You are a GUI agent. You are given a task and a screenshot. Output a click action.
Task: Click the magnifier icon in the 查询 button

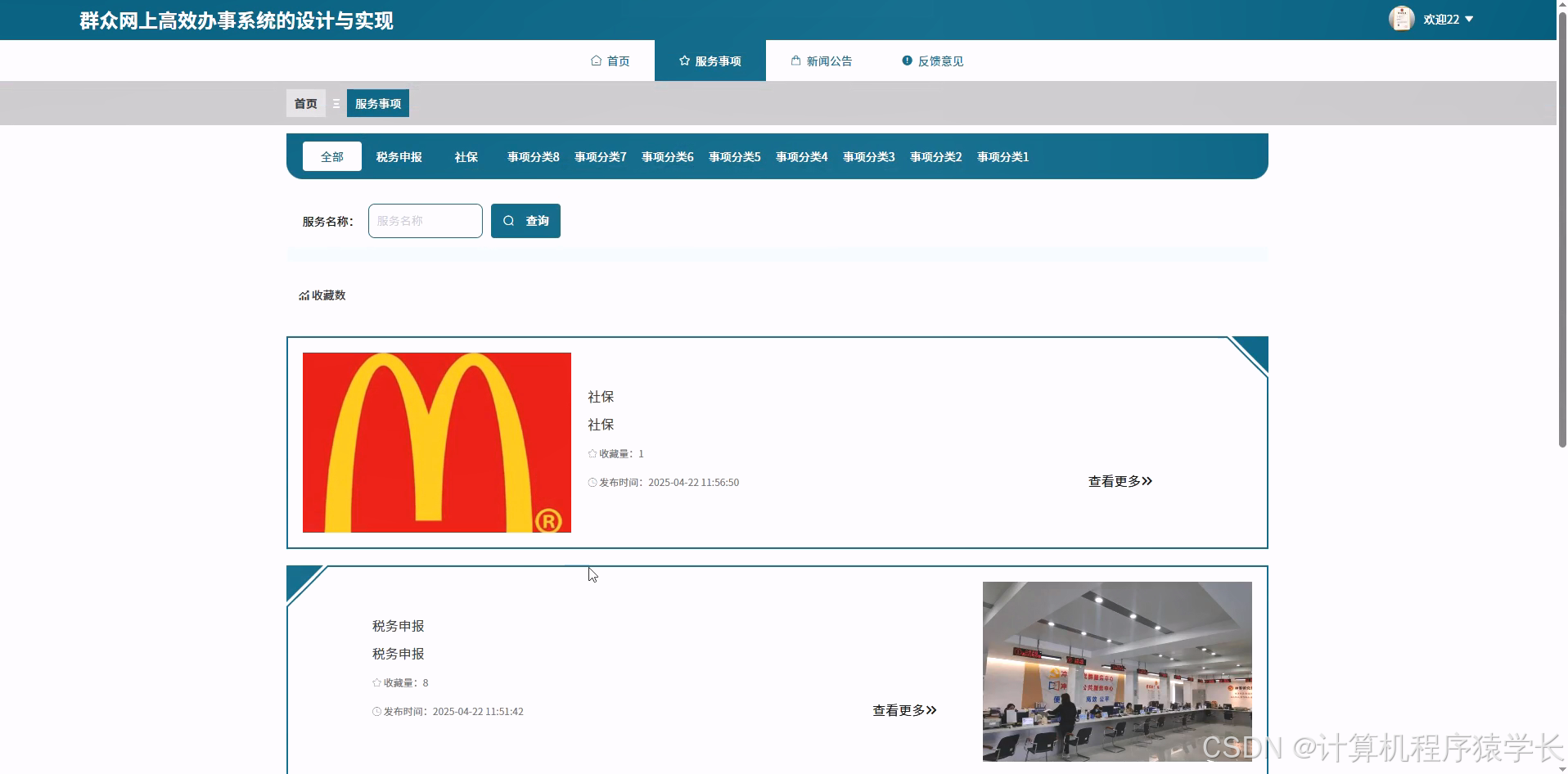tap(508, 220)
